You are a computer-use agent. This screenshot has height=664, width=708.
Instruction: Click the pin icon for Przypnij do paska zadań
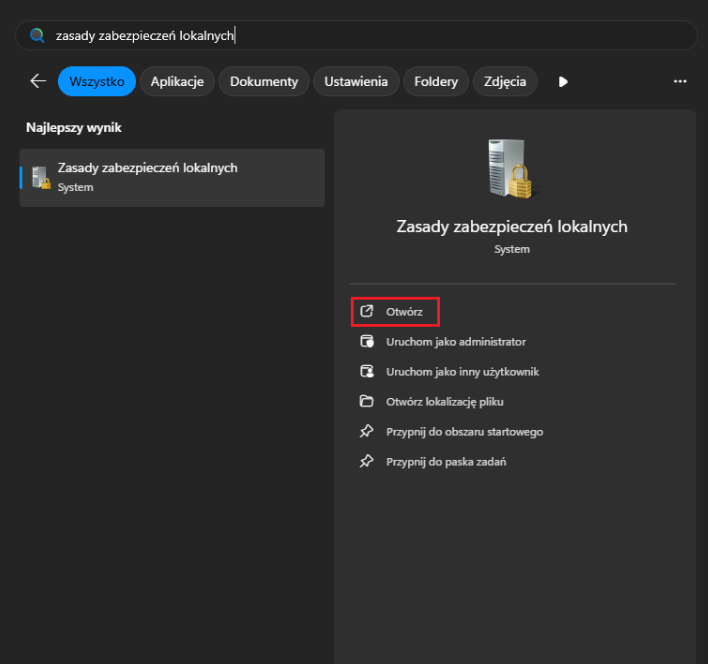tap(366, 462)
